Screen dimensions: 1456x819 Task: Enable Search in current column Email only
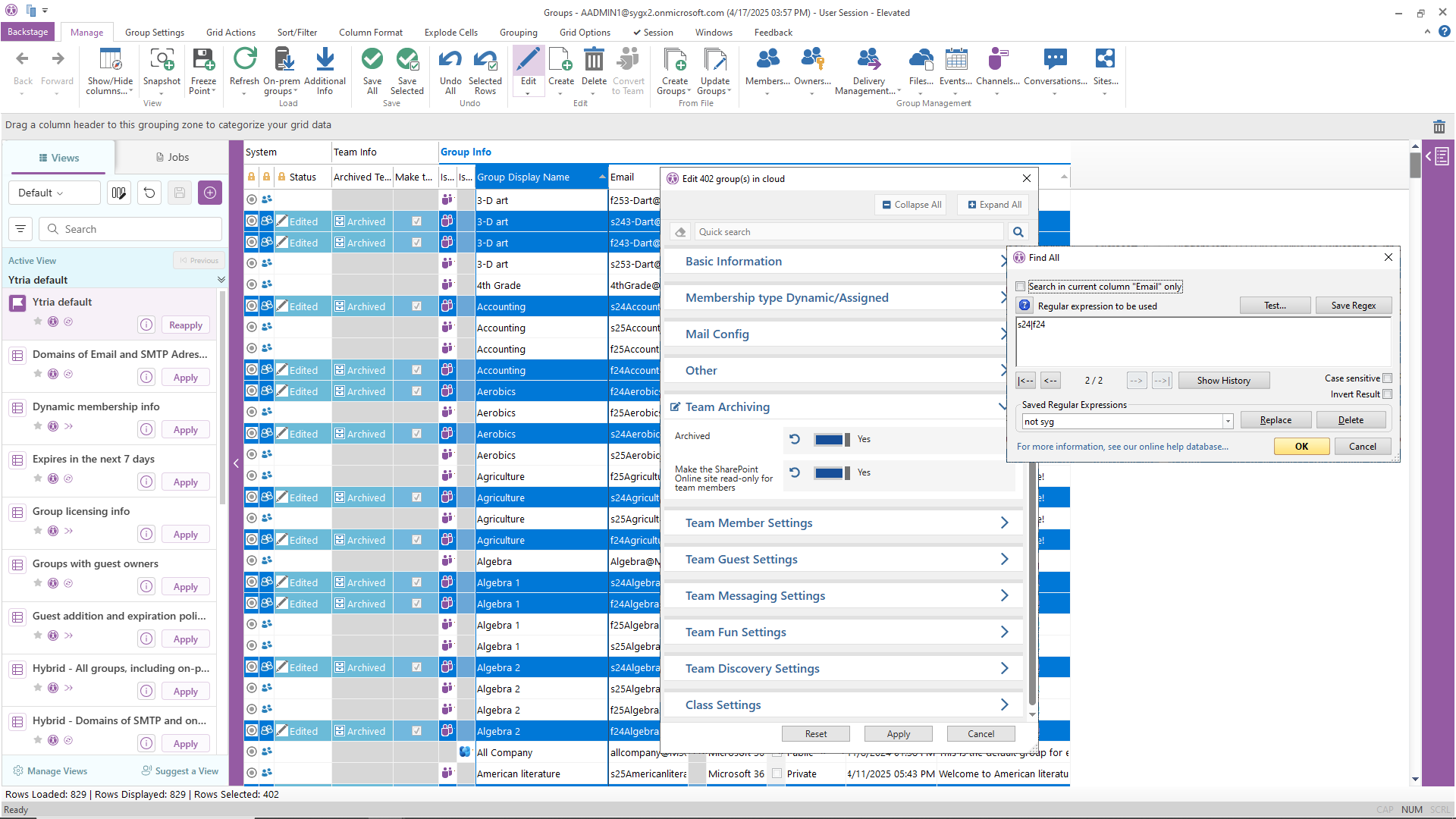click(x=1021, y=287)
